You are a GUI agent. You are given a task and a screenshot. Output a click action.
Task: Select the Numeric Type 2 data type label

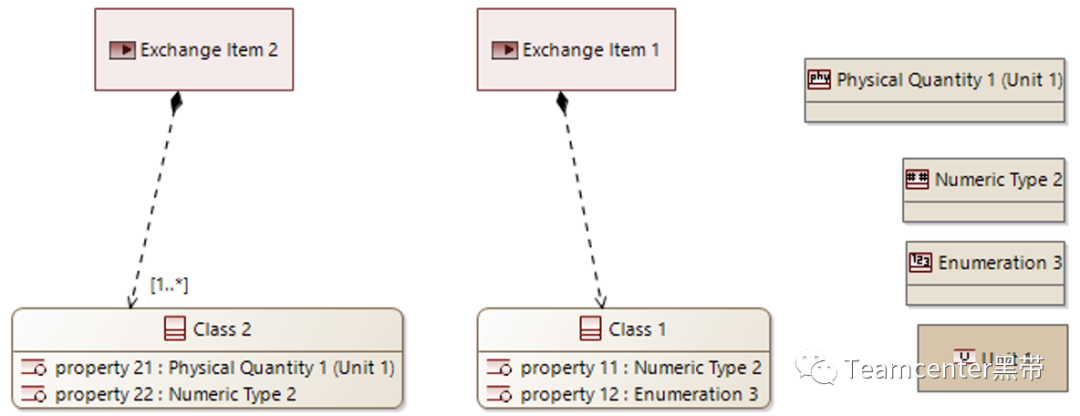tap(999, 180)
